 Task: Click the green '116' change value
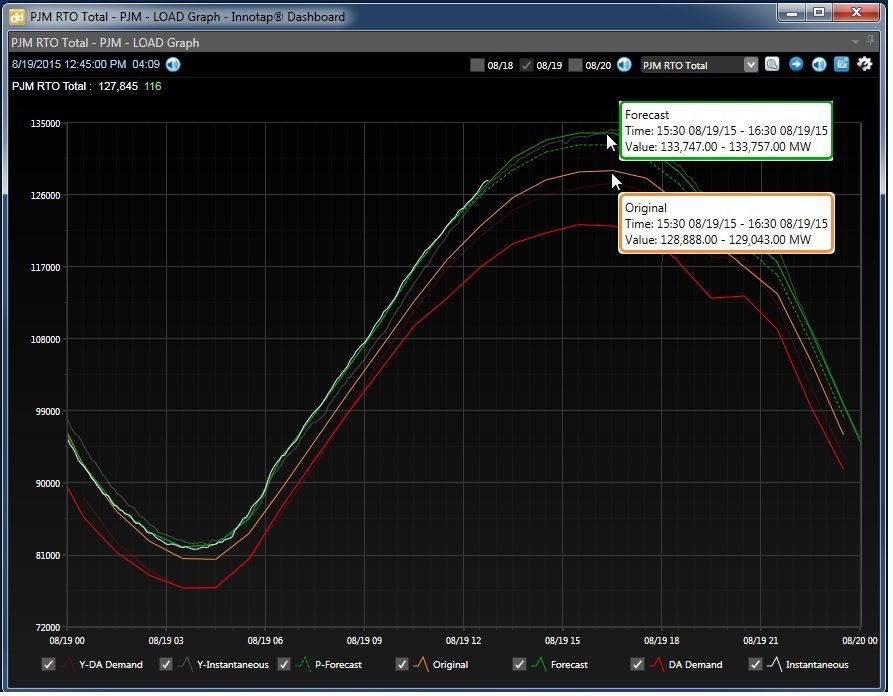pyautogui.click(x=153, y=87)
